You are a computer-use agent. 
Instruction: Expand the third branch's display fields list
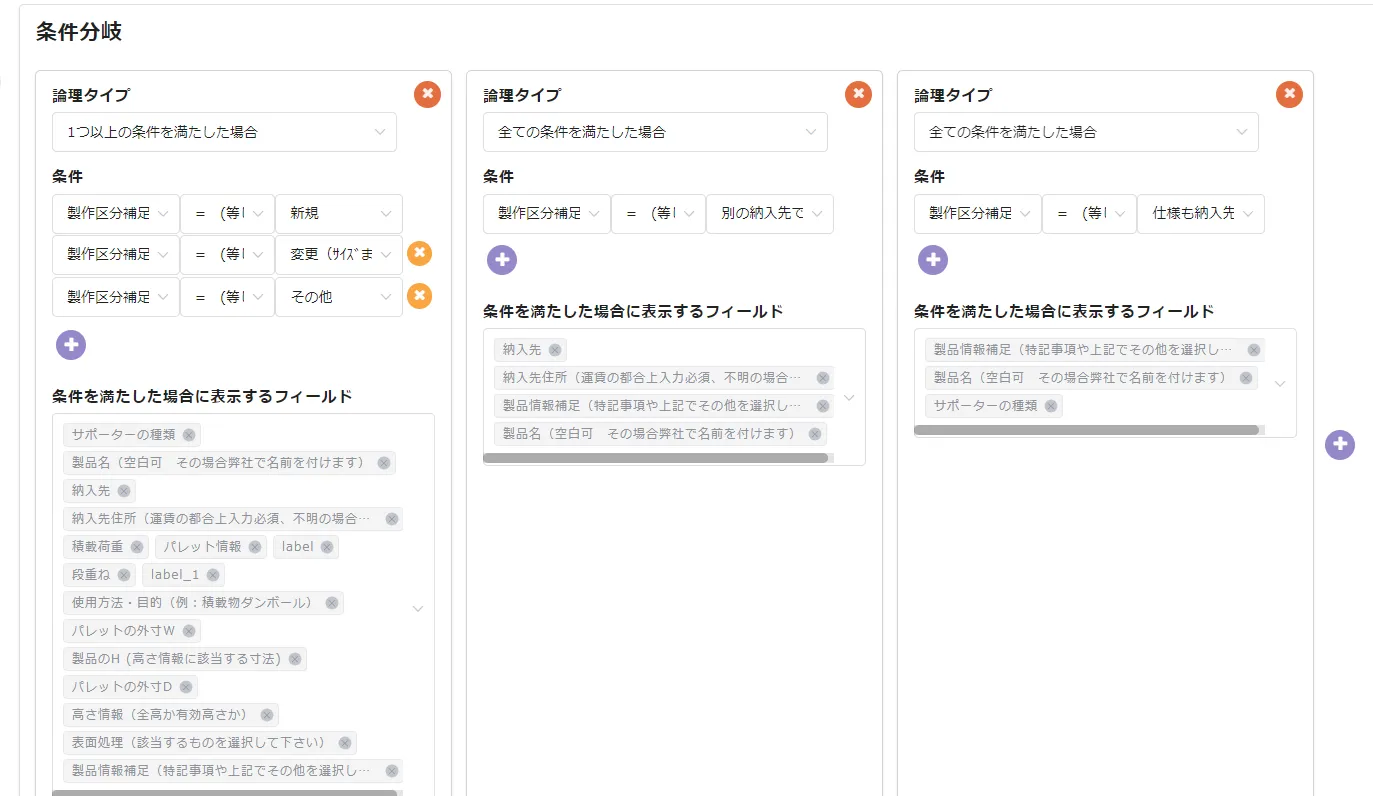click(x=1279, y=383)
